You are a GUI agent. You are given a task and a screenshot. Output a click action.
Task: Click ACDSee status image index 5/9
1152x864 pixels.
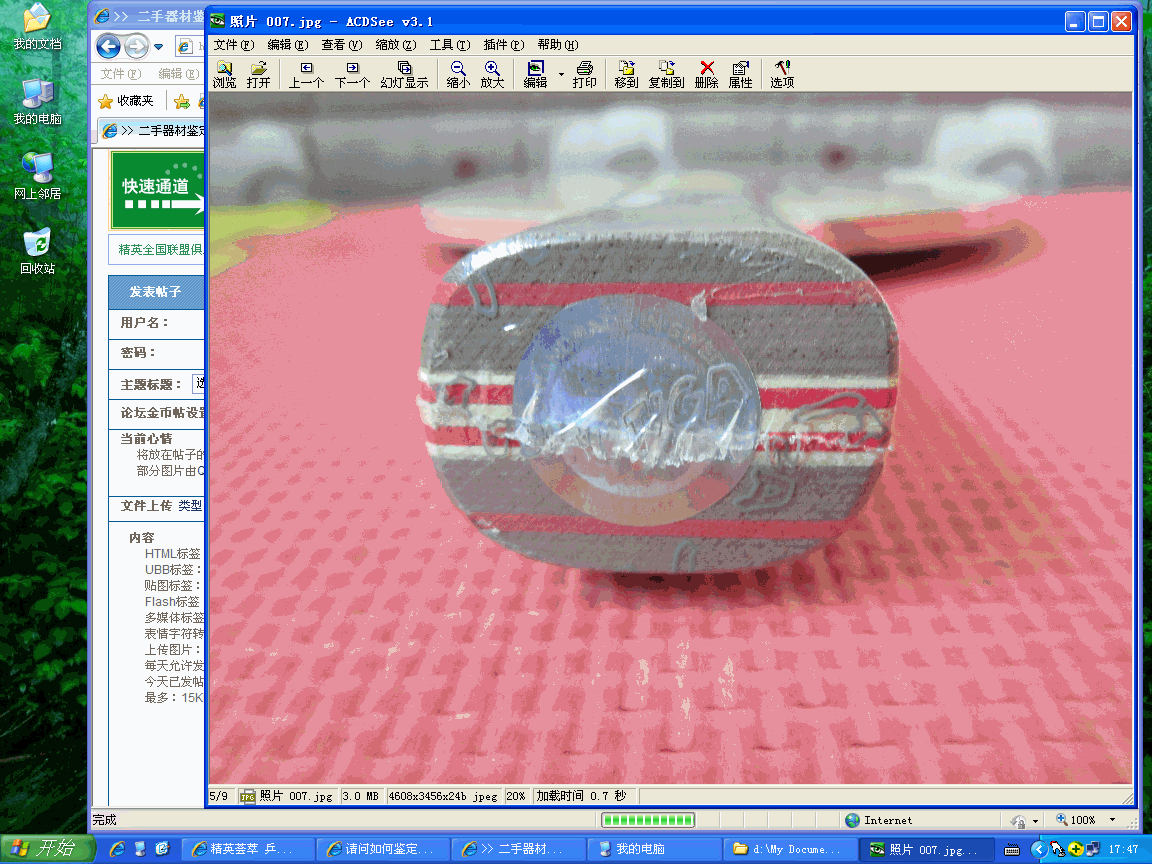coord(219,796)
